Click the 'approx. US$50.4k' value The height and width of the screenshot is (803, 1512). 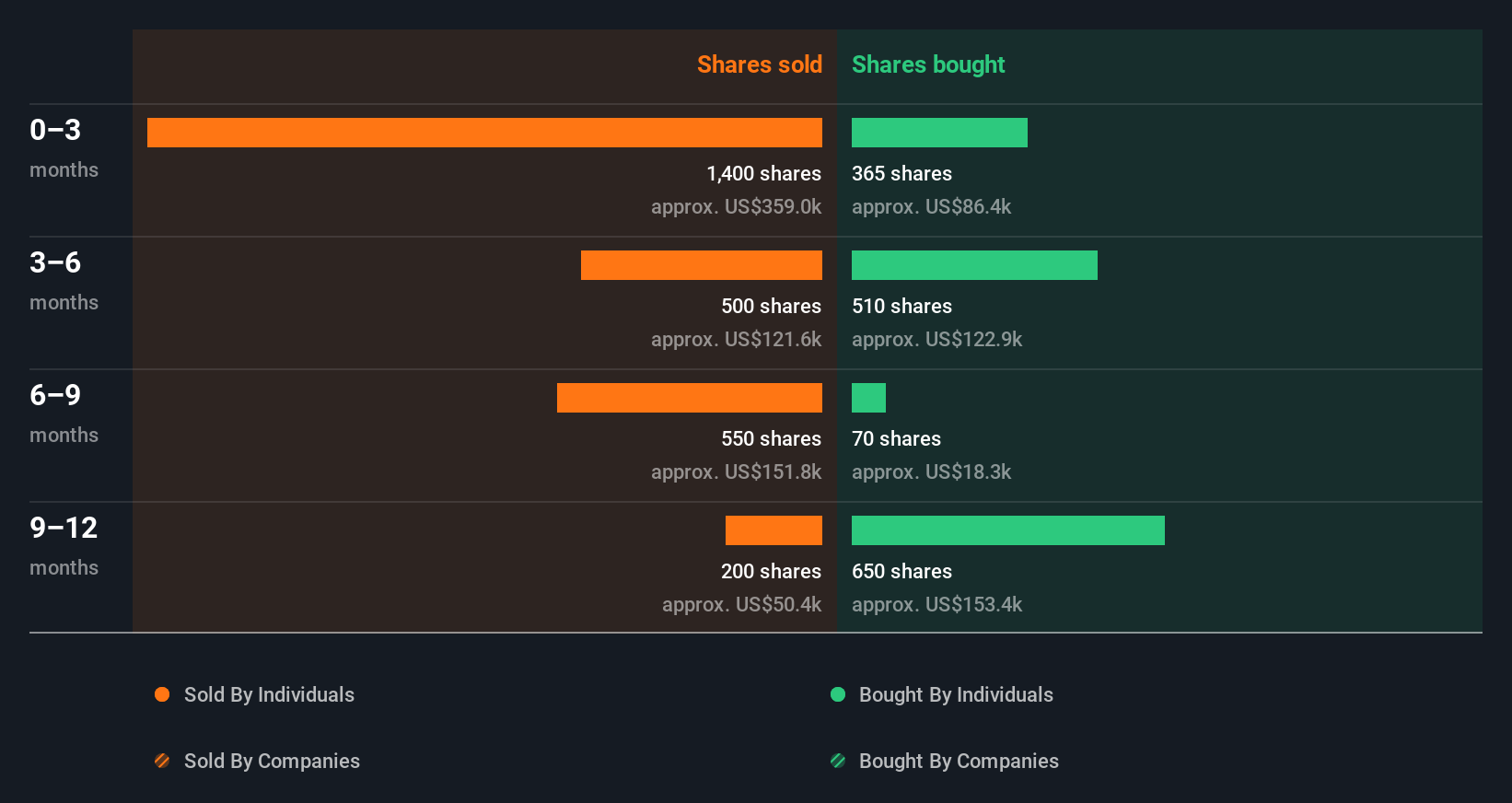click(x=741, y=605)
